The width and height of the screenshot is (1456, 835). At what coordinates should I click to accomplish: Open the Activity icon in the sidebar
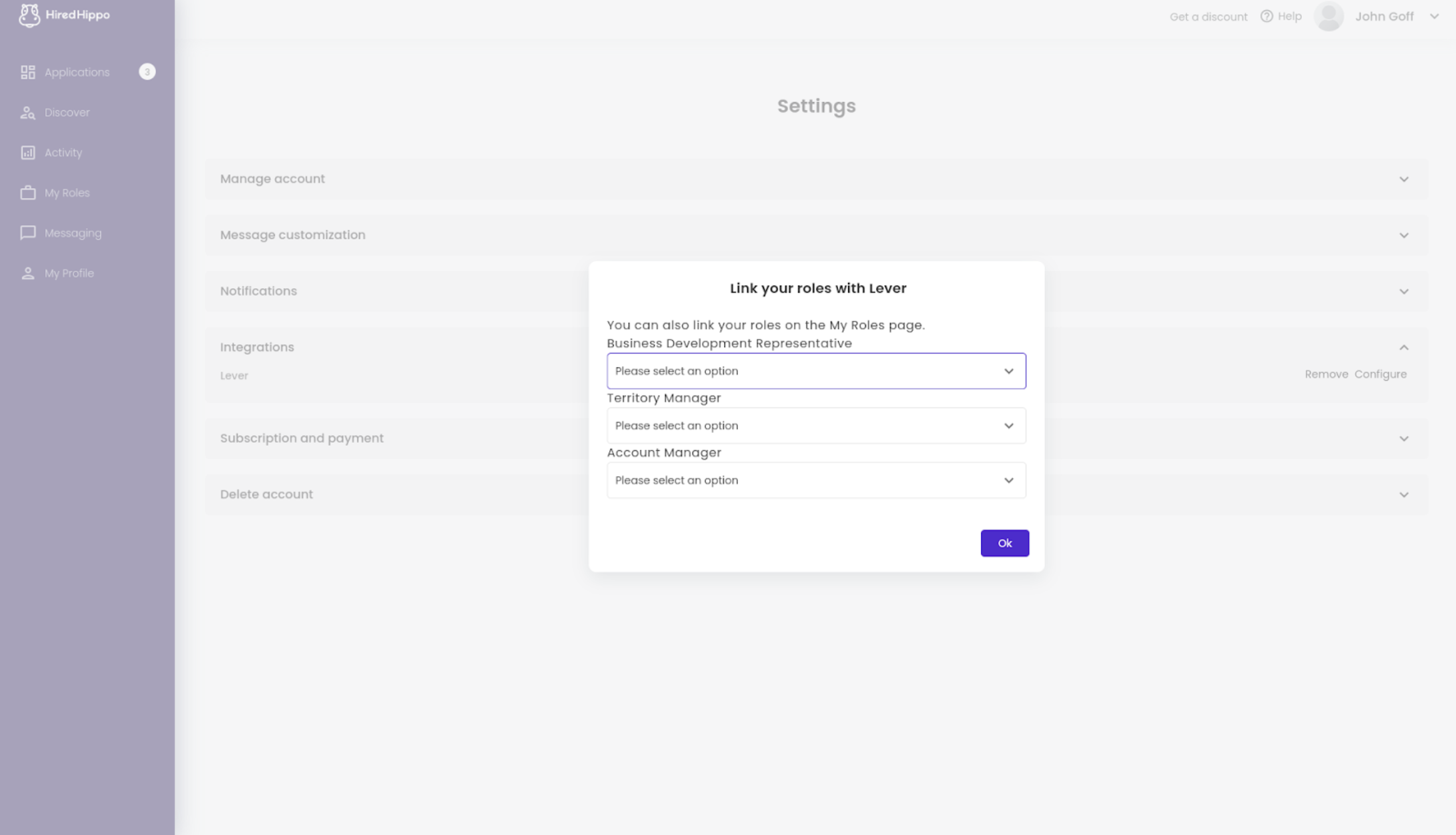point(28,152)
